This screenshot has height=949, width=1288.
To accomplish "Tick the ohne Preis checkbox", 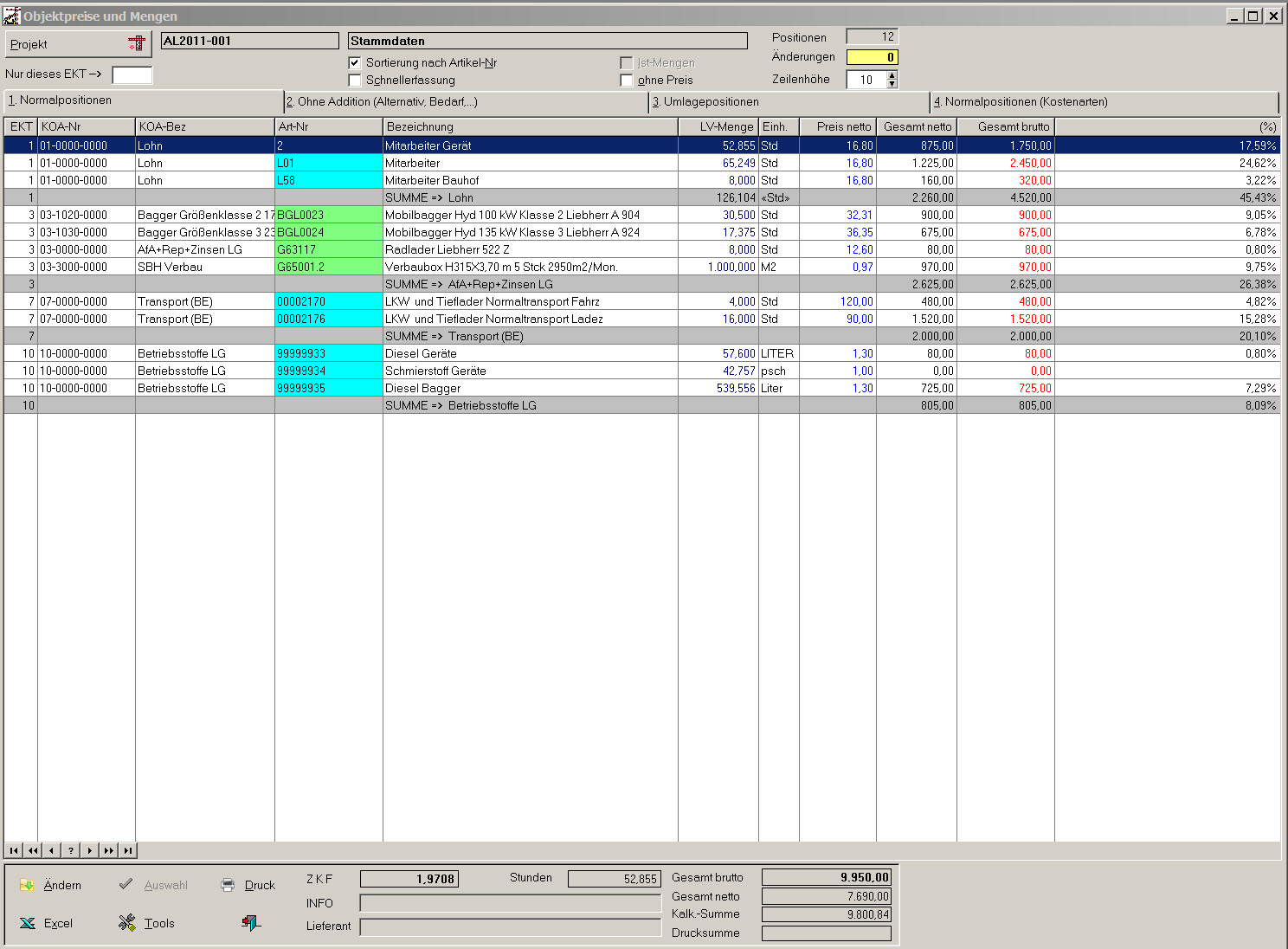I will click(x=627, y=81).
